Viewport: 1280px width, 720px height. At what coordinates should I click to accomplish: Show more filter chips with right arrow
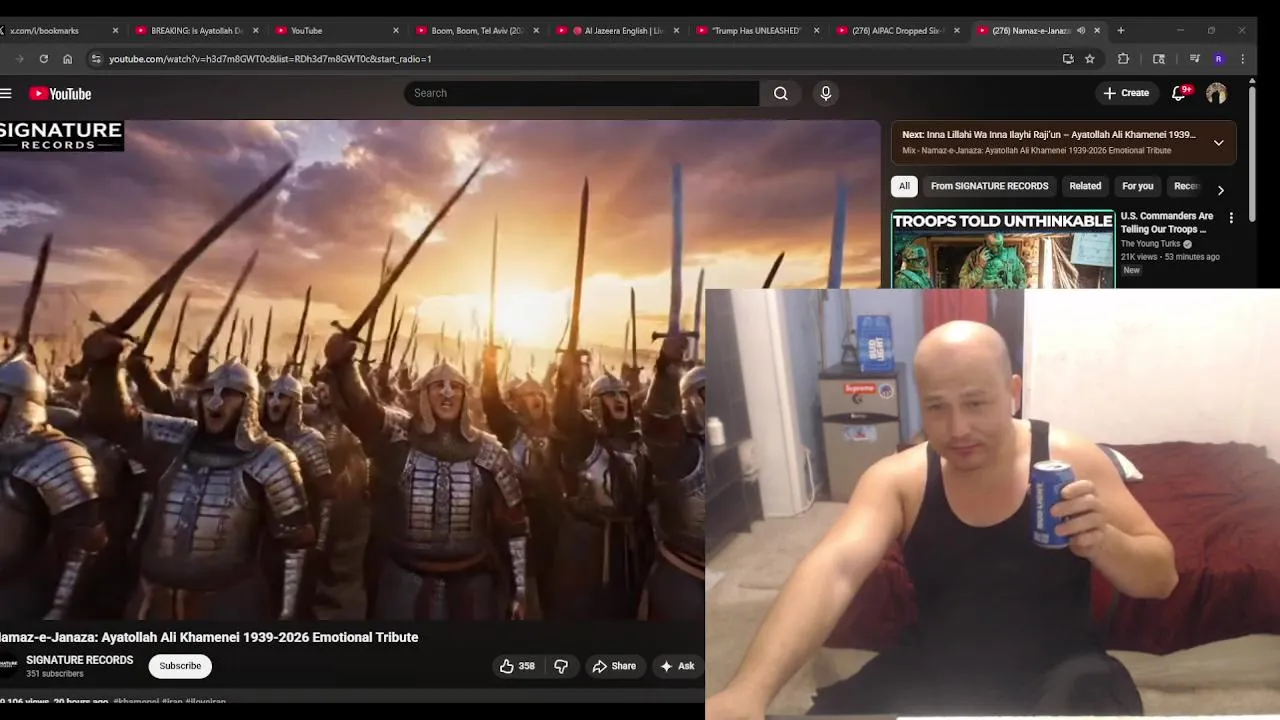[x=1220, y=190]
